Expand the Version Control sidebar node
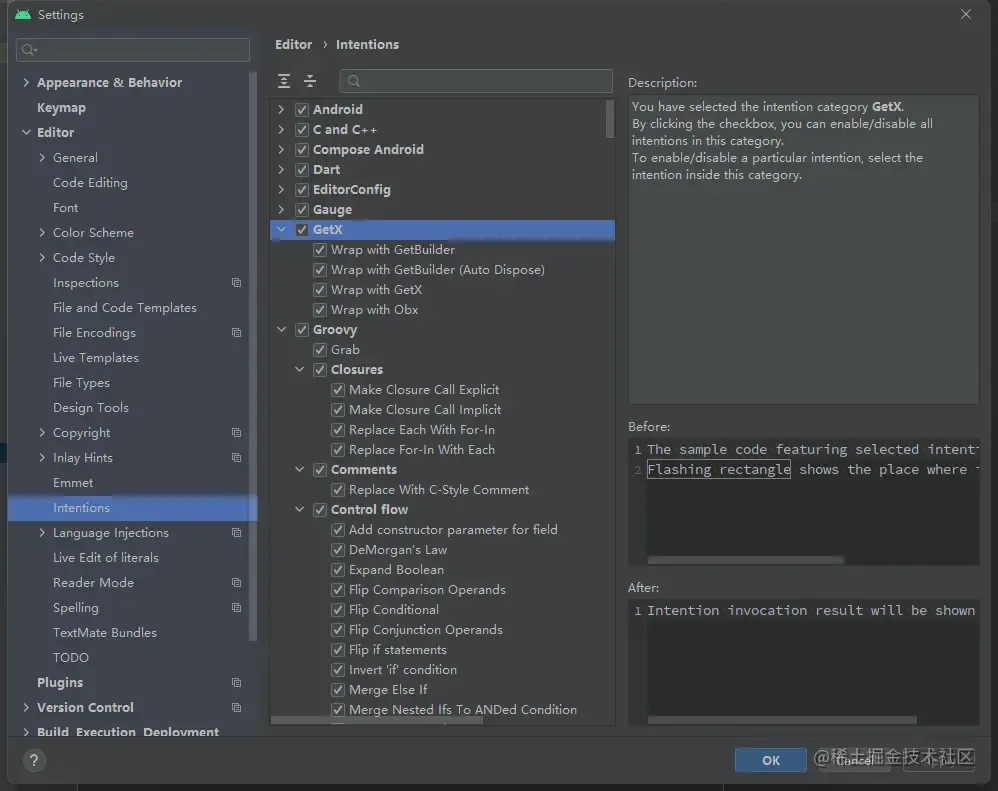 [x=26, y=708]
